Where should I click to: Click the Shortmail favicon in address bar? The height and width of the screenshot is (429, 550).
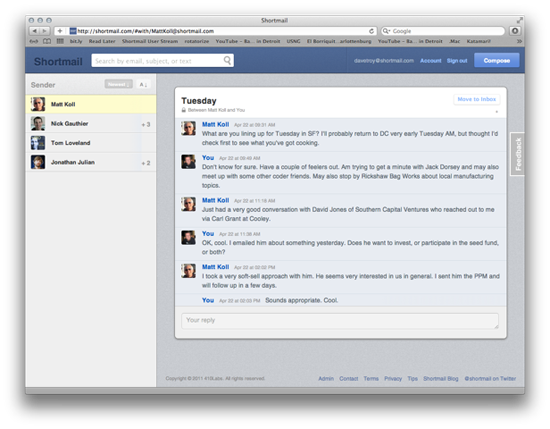coord(73,31)
